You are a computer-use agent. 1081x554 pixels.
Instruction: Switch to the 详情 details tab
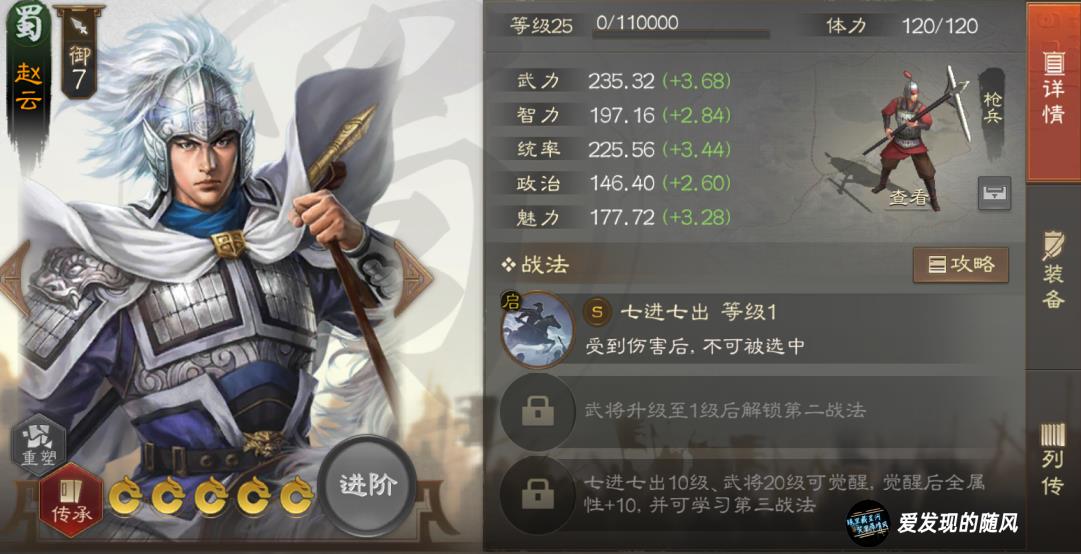(1053, 91)
